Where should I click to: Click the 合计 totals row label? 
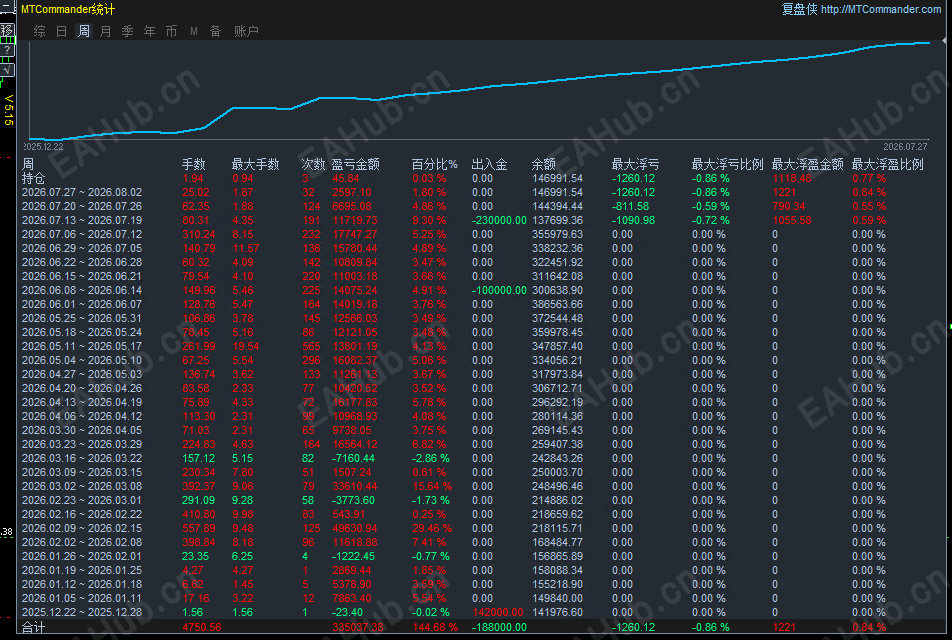coord(33,627)
